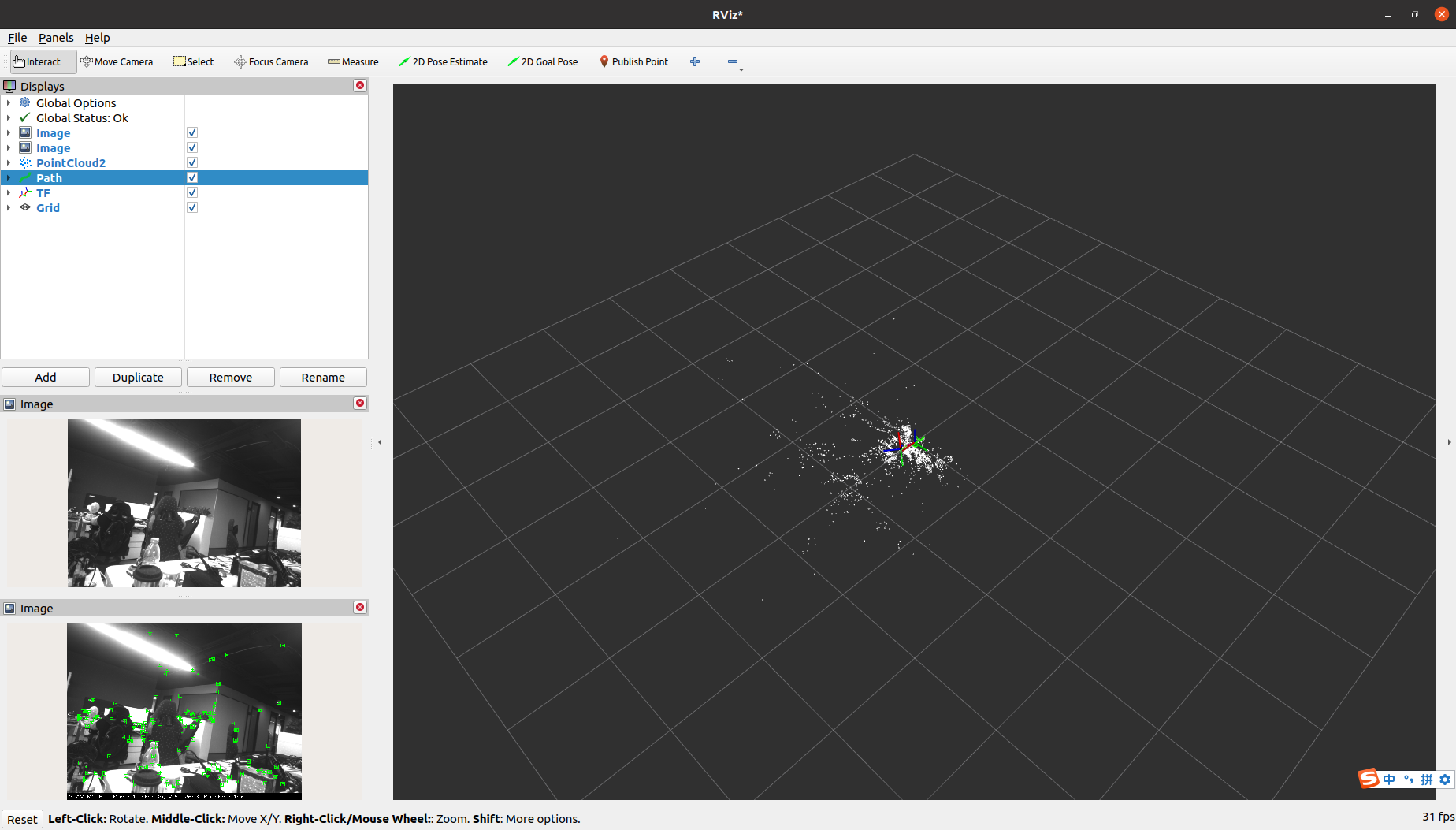The width and height of the screenshot is (1456, 830).
Task: Select the PointCloud2 tree row label
Action: pyautogui.click(x=71, y=162)
